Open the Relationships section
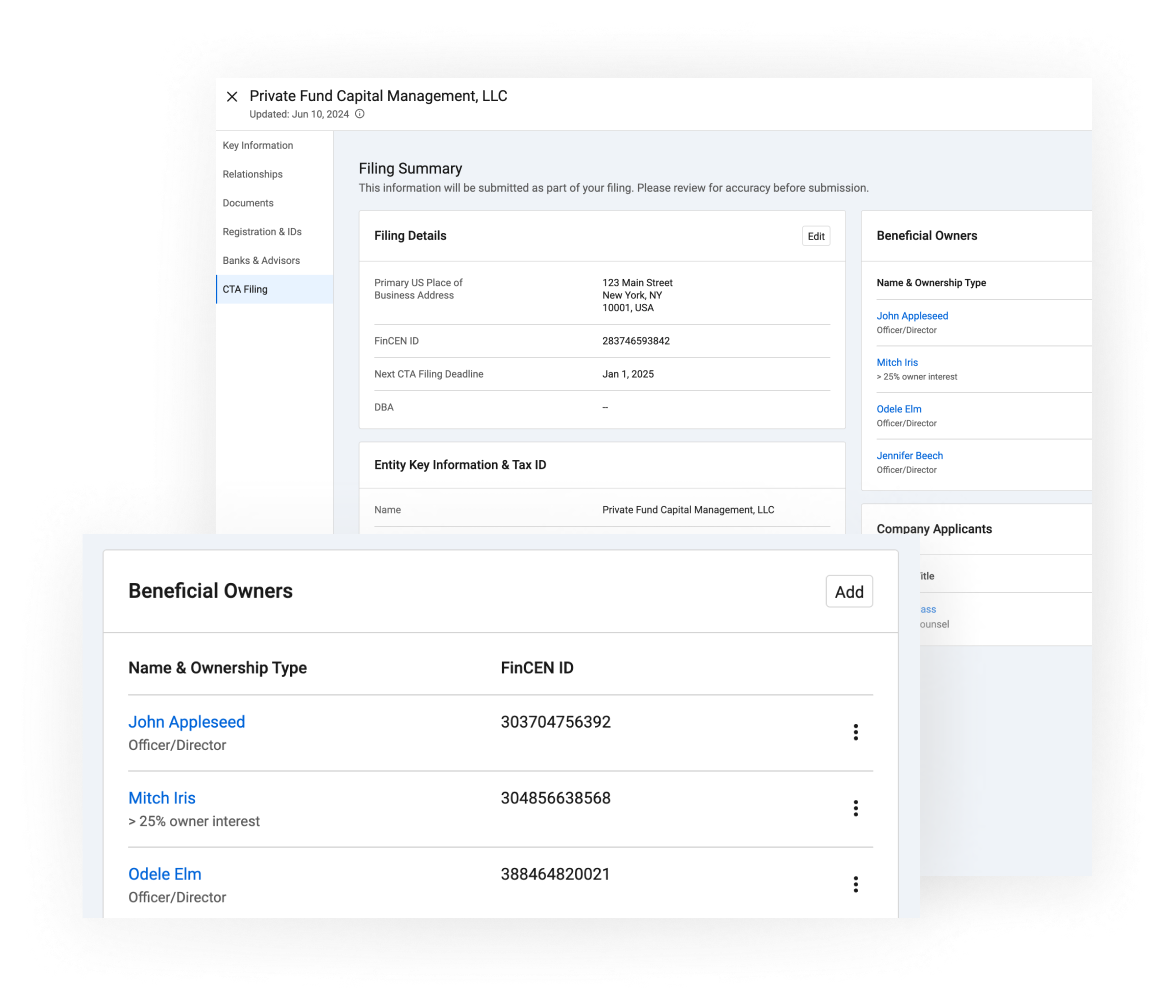The height and width of the screenshot is (998, 1170). tap(253, 174)
